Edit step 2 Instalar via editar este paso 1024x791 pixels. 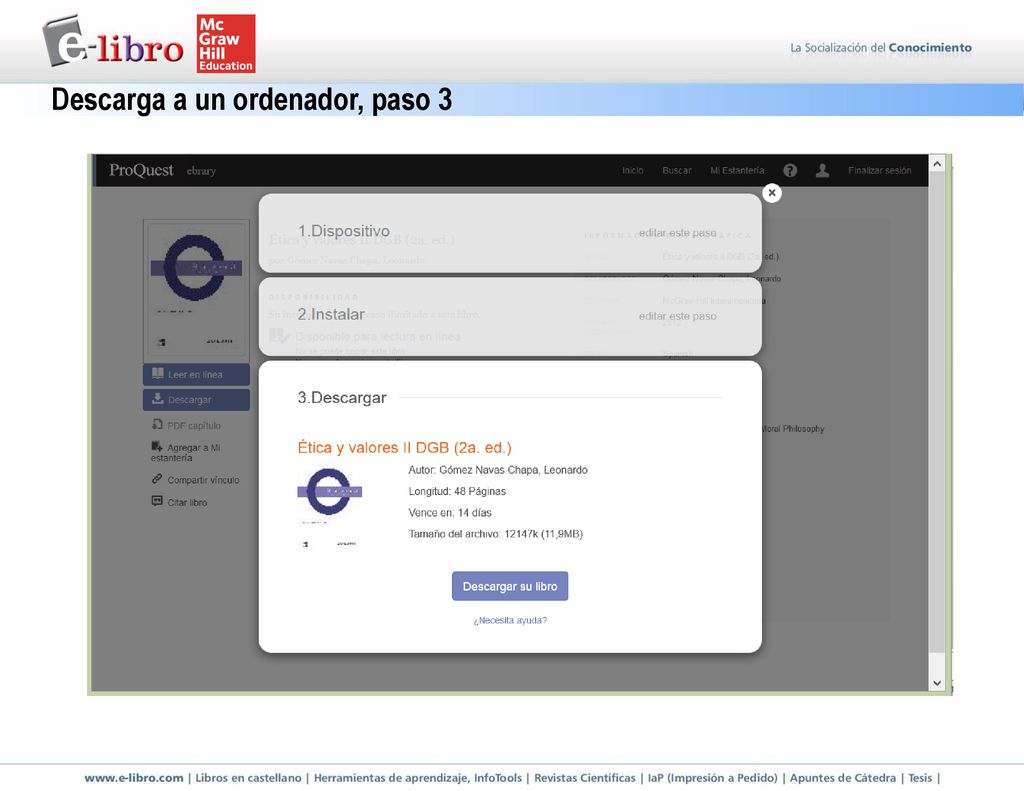677,316
